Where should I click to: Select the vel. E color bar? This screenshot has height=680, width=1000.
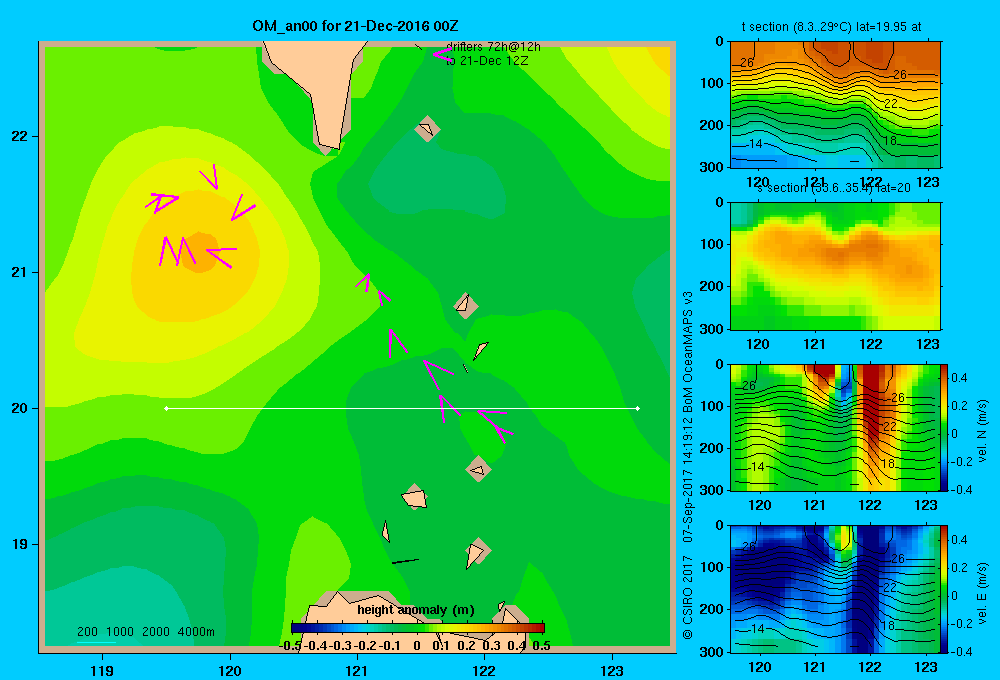click(x=944, y=589)
